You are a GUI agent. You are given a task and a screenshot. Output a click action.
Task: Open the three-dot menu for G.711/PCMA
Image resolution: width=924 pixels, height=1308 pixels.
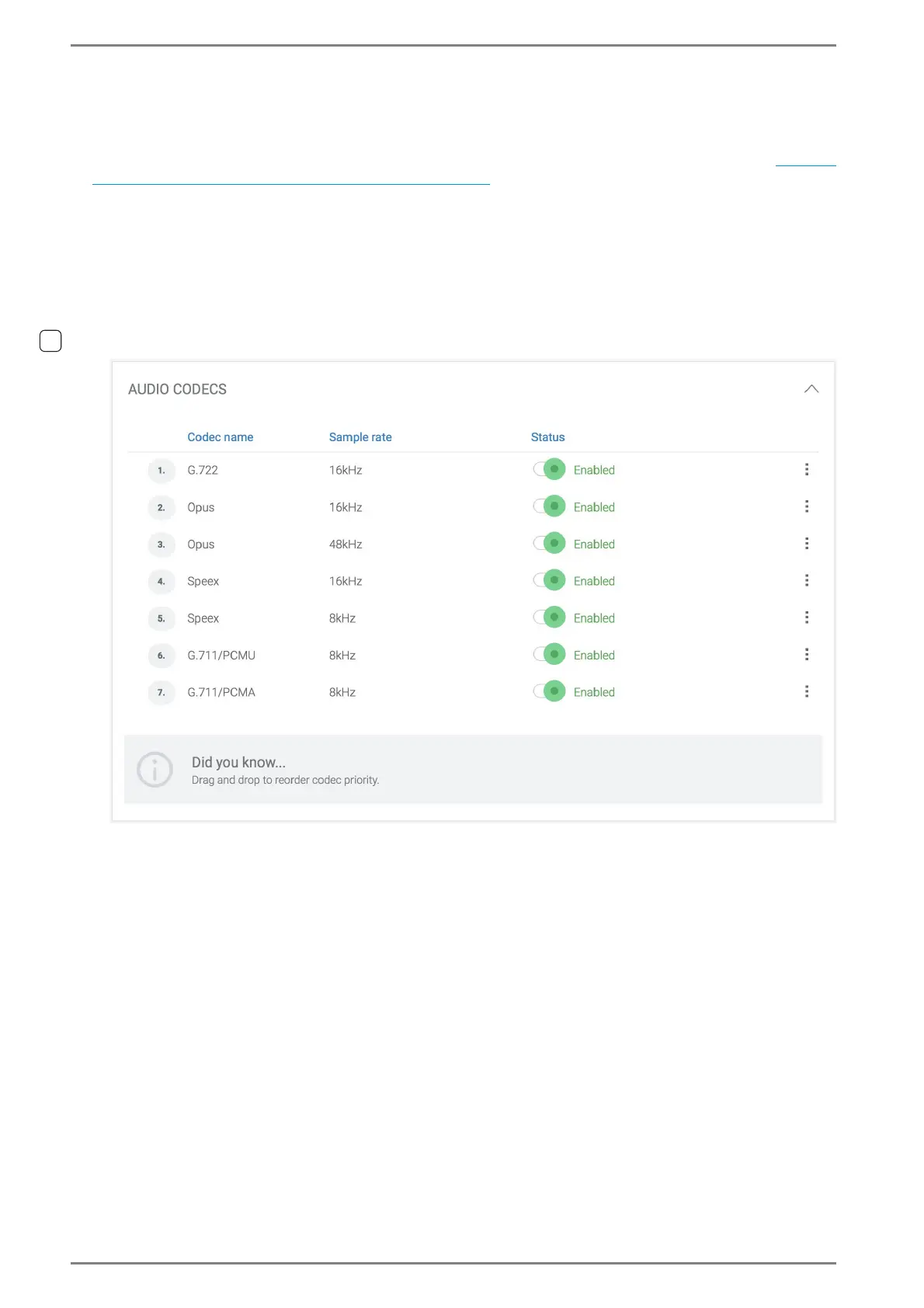pyautogui.click(x=807, y=692)
